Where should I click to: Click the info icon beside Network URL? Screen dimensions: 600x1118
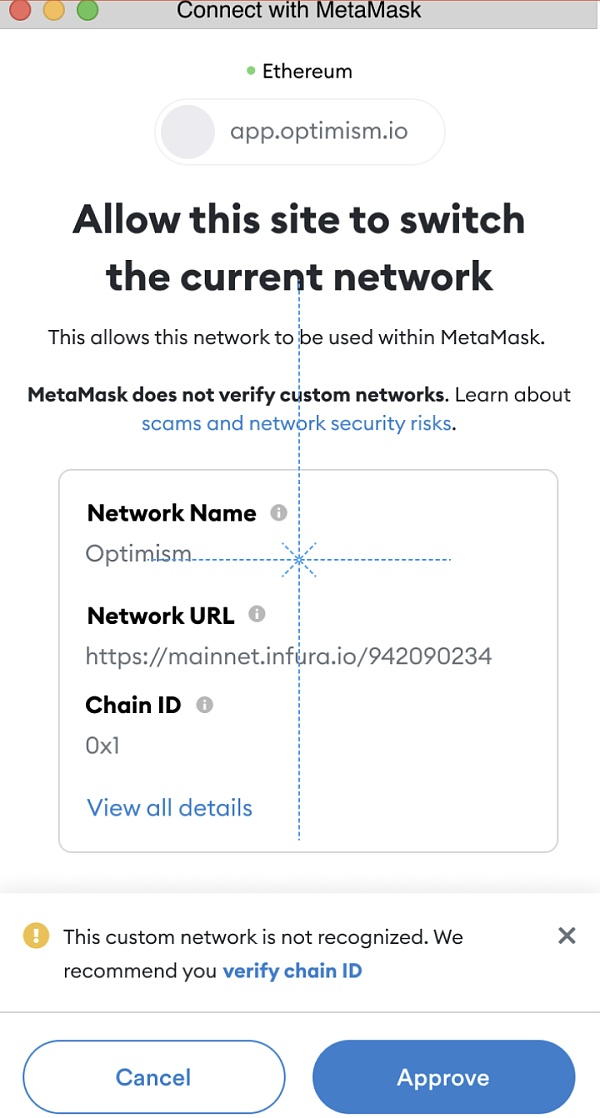257,614
